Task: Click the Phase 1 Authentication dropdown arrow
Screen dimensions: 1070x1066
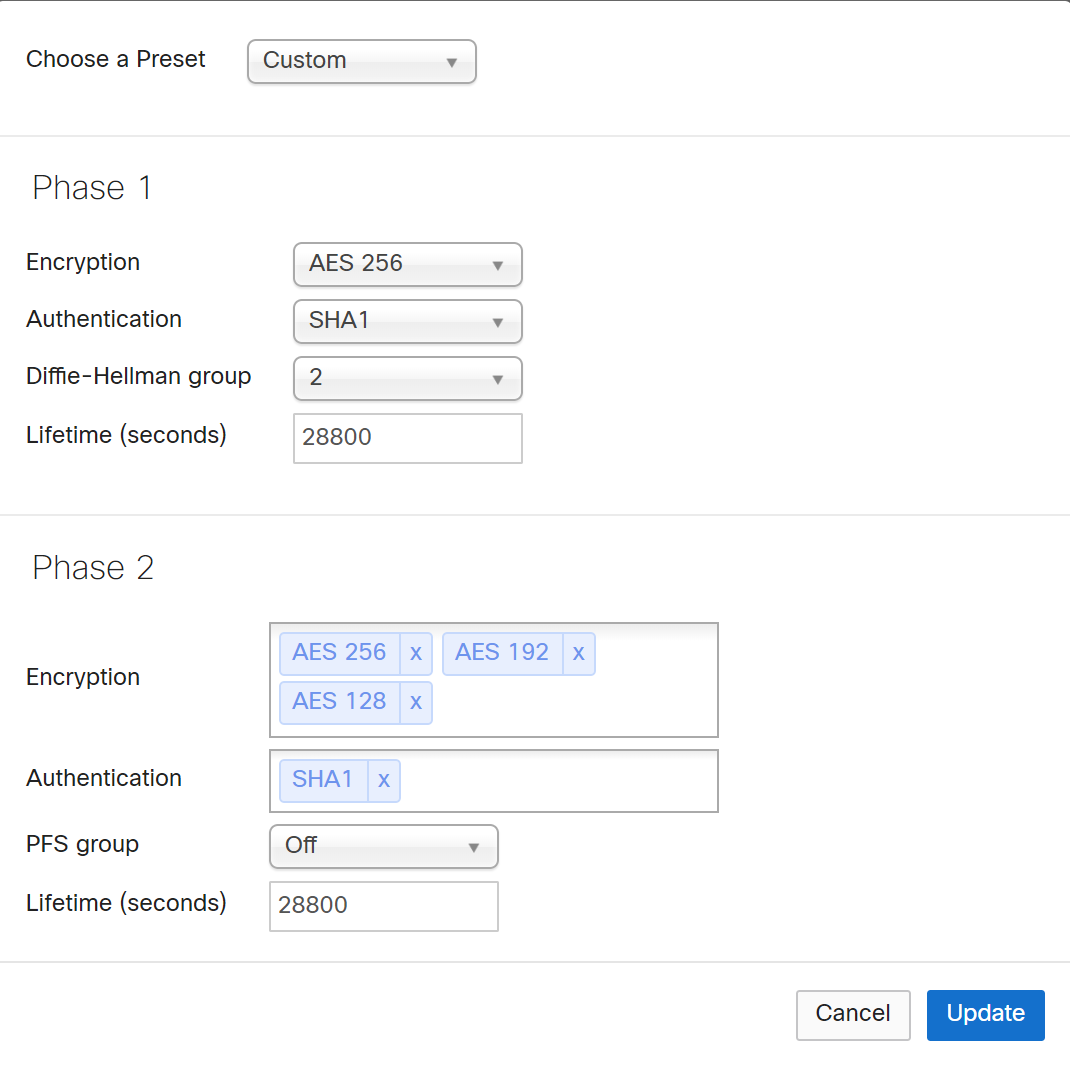Action: pos(497,321)
